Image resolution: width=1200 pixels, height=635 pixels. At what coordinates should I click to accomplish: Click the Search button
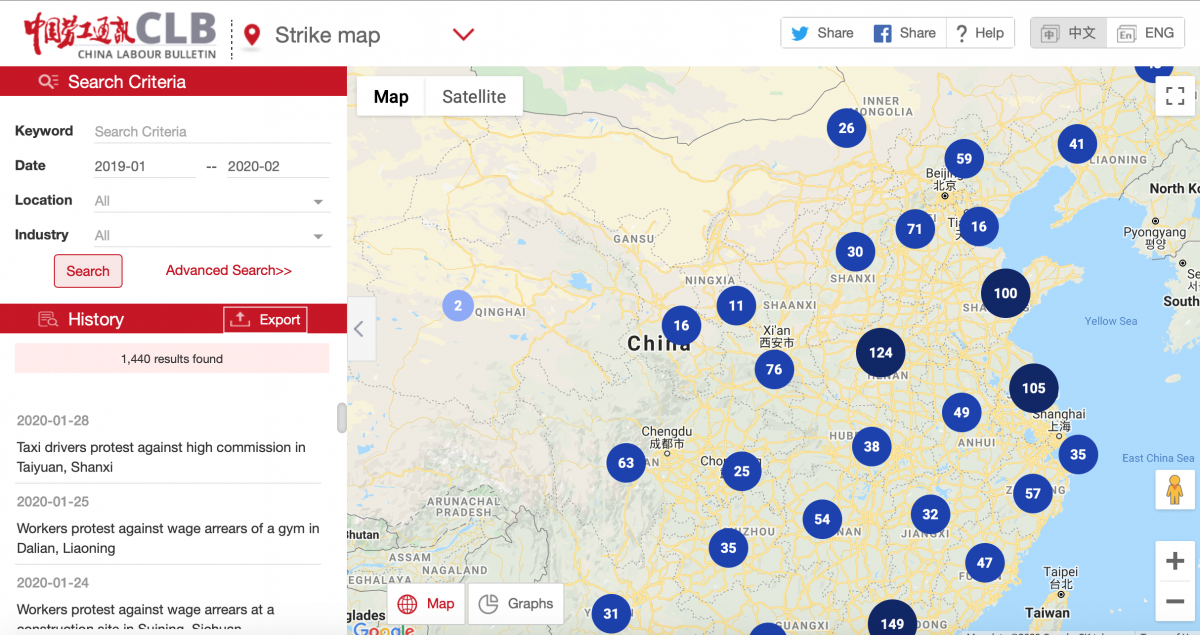pyautogui.click(x=88, y=271)
